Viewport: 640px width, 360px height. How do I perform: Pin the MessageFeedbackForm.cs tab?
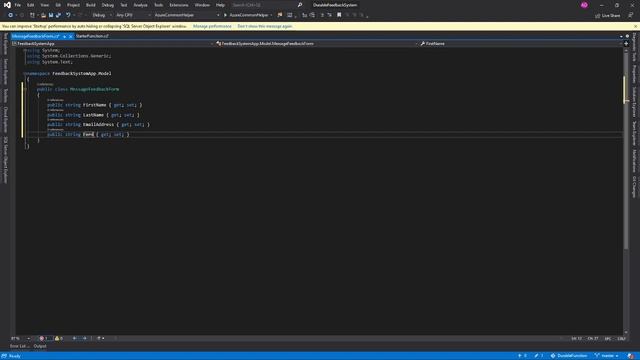(x=64, y=36)
